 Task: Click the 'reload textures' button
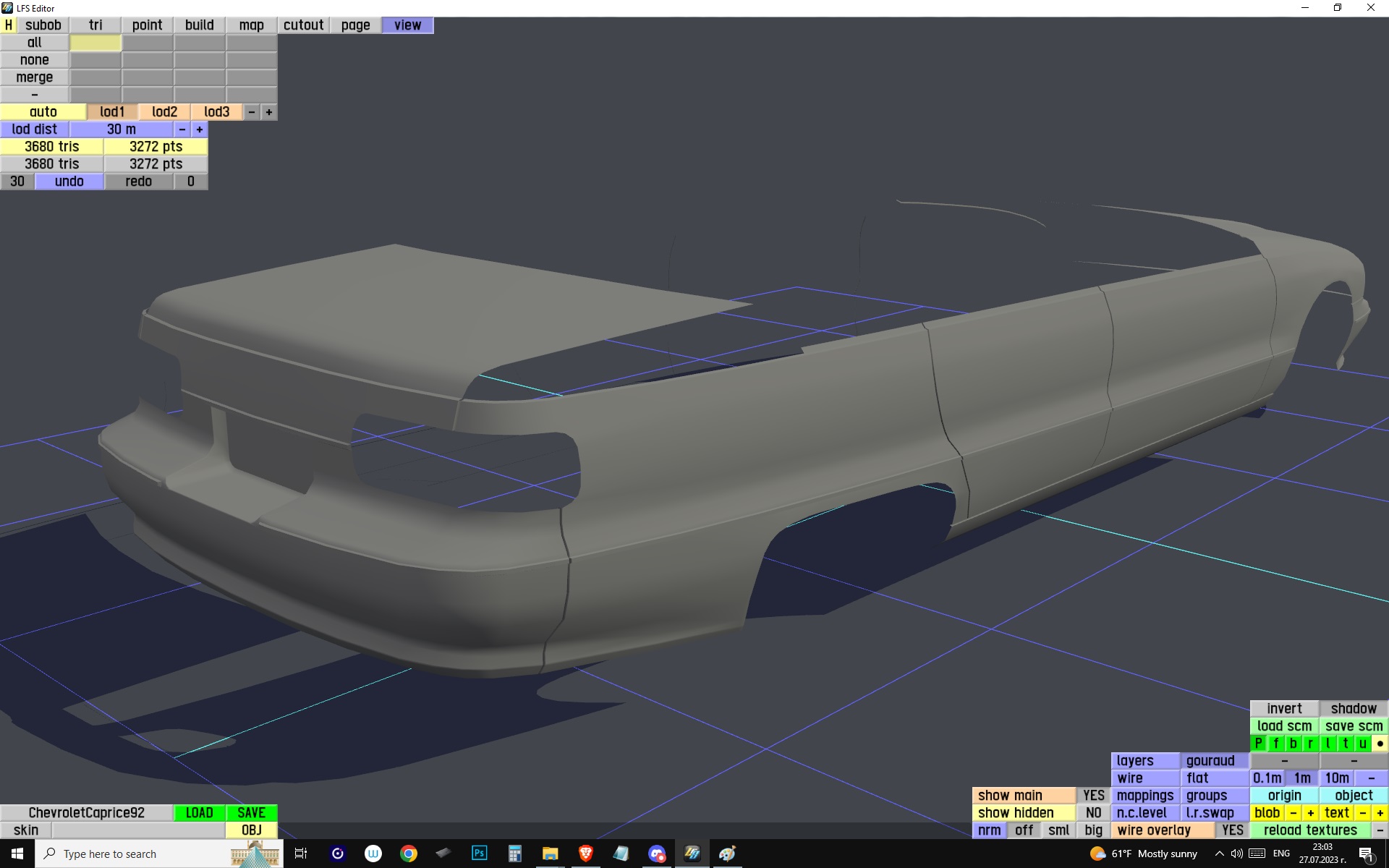click(x=1310, y=830)
